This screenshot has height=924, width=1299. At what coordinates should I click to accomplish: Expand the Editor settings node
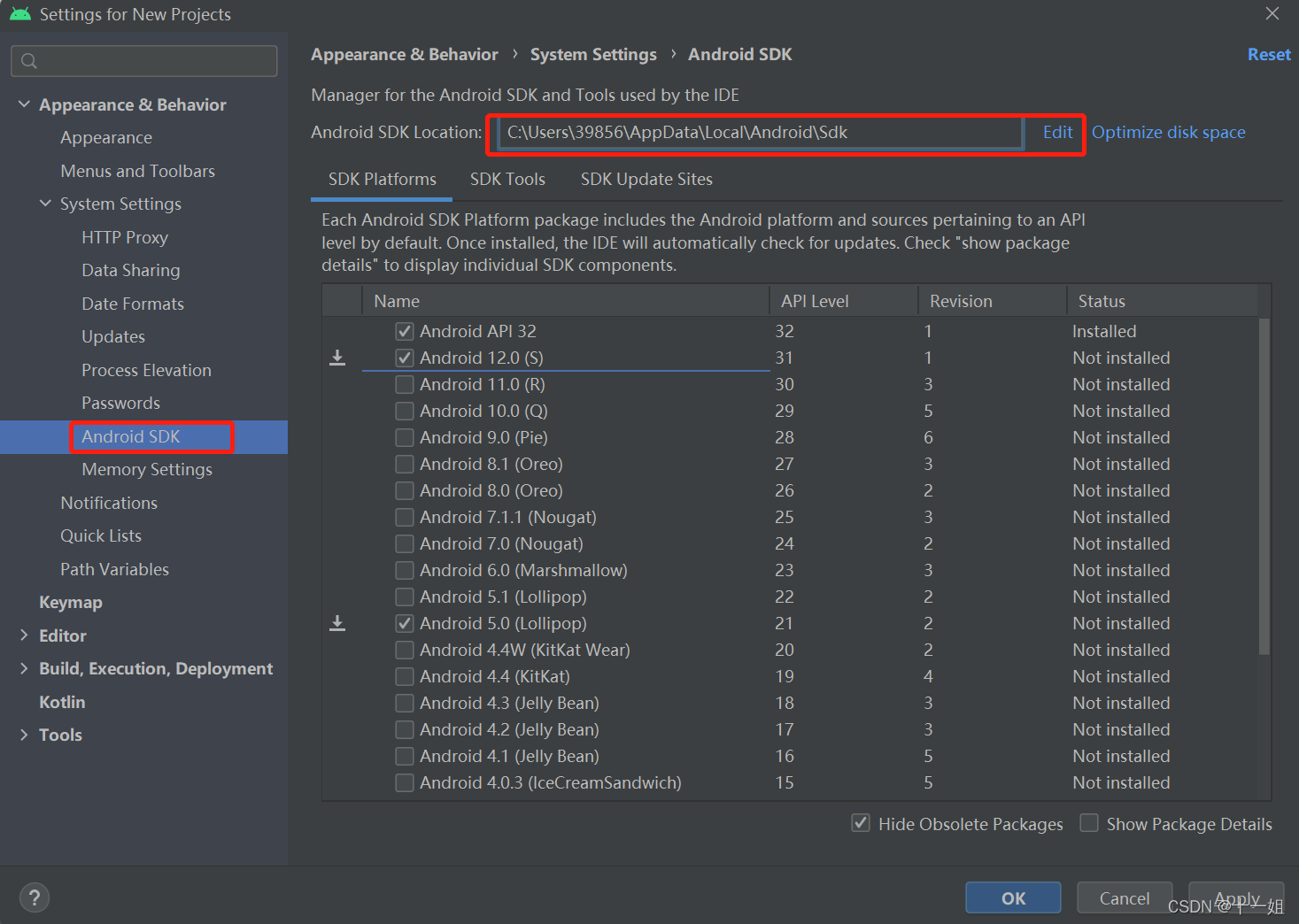(24, 635)
